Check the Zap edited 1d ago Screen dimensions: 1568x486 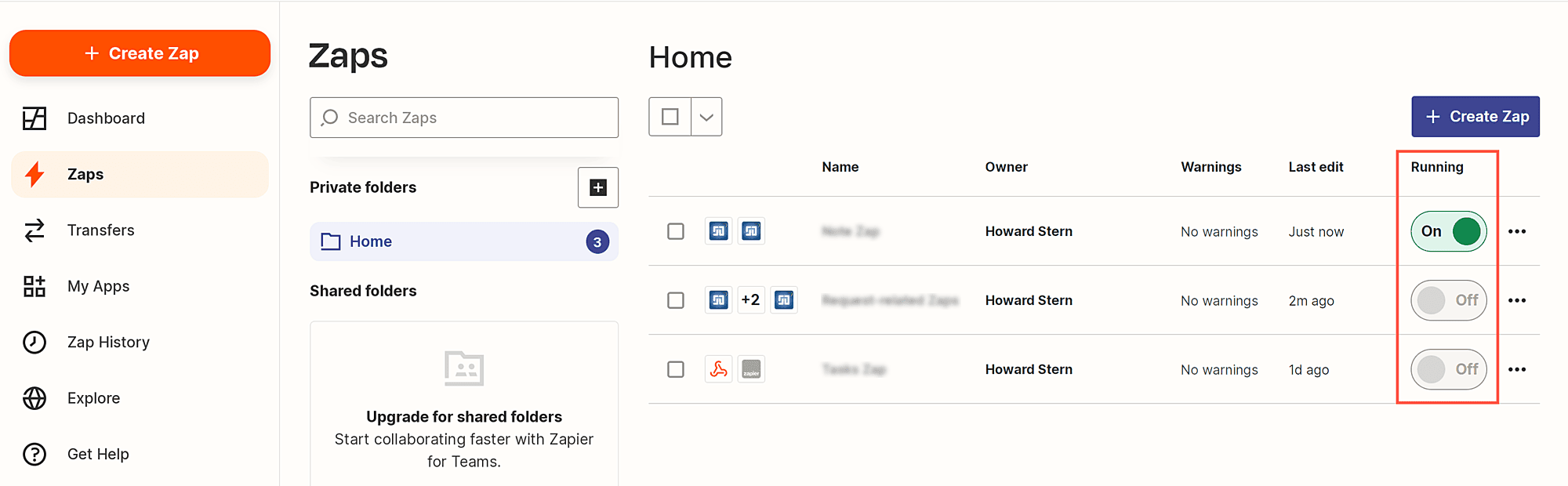[x=675, y=369]
